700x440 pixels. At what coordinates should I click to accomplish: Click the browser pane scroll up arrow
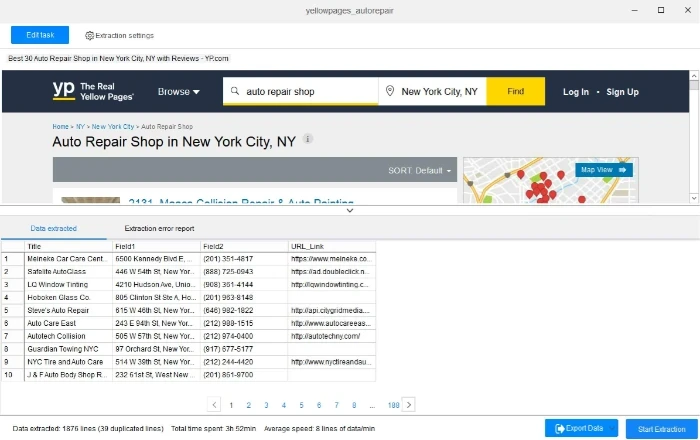pos(694,75)
